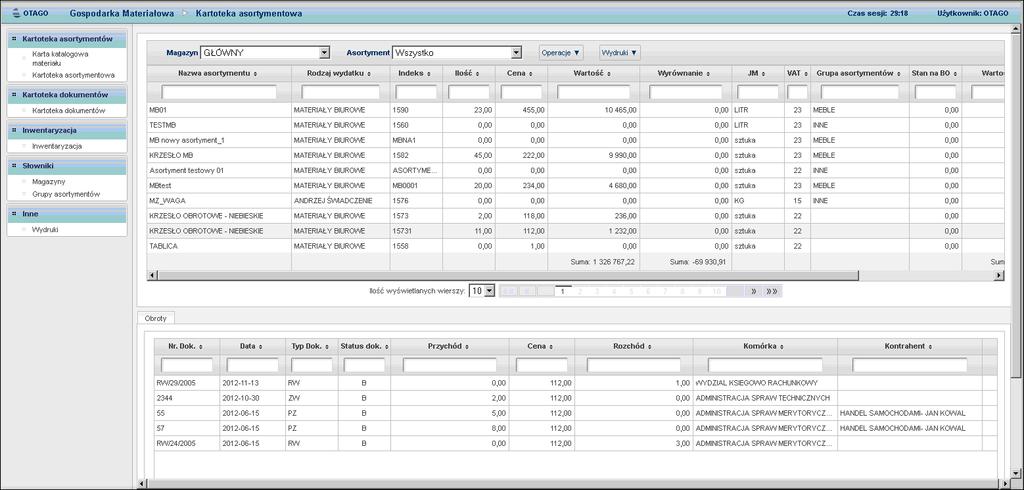Screen dimensions: 1024x490
Task: Open Wydruki link in sidebar
Action: point(45,229)
